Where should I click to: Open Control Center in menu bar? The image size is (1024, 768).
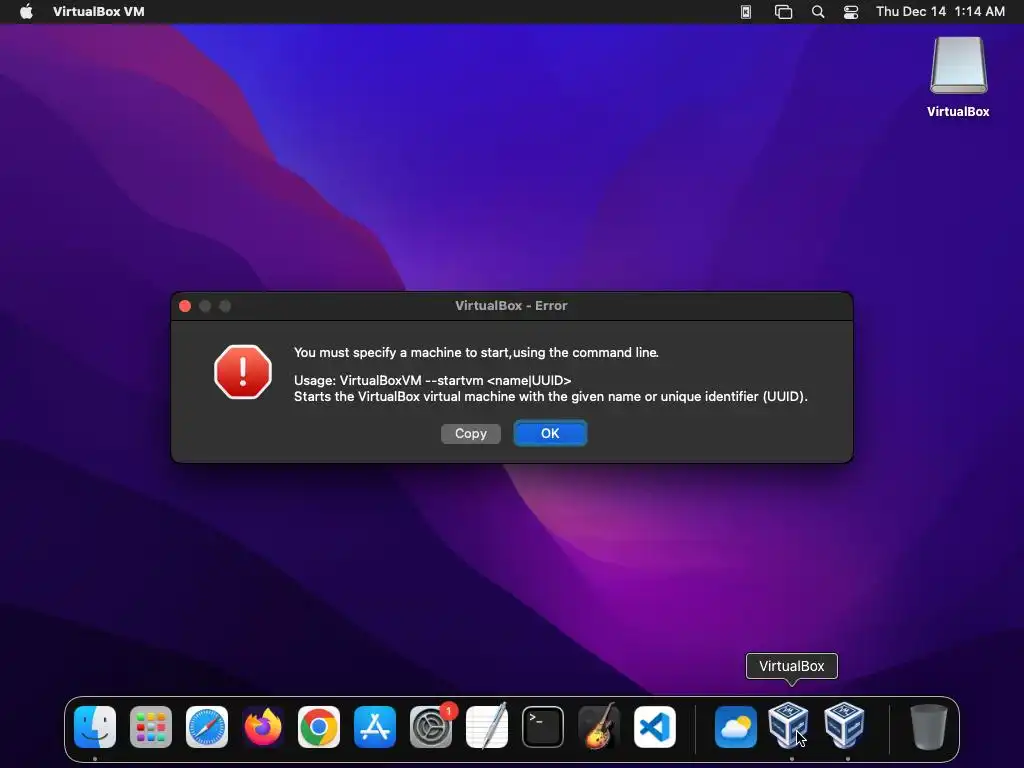coord(851,12)
